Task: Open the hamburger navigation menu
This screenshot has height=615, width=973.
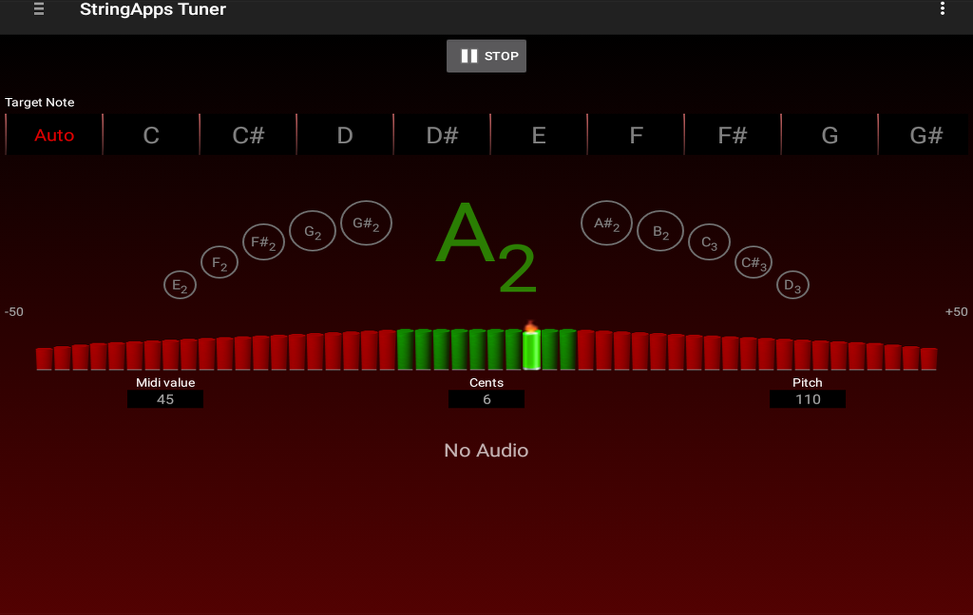Action: coord(39,9)
